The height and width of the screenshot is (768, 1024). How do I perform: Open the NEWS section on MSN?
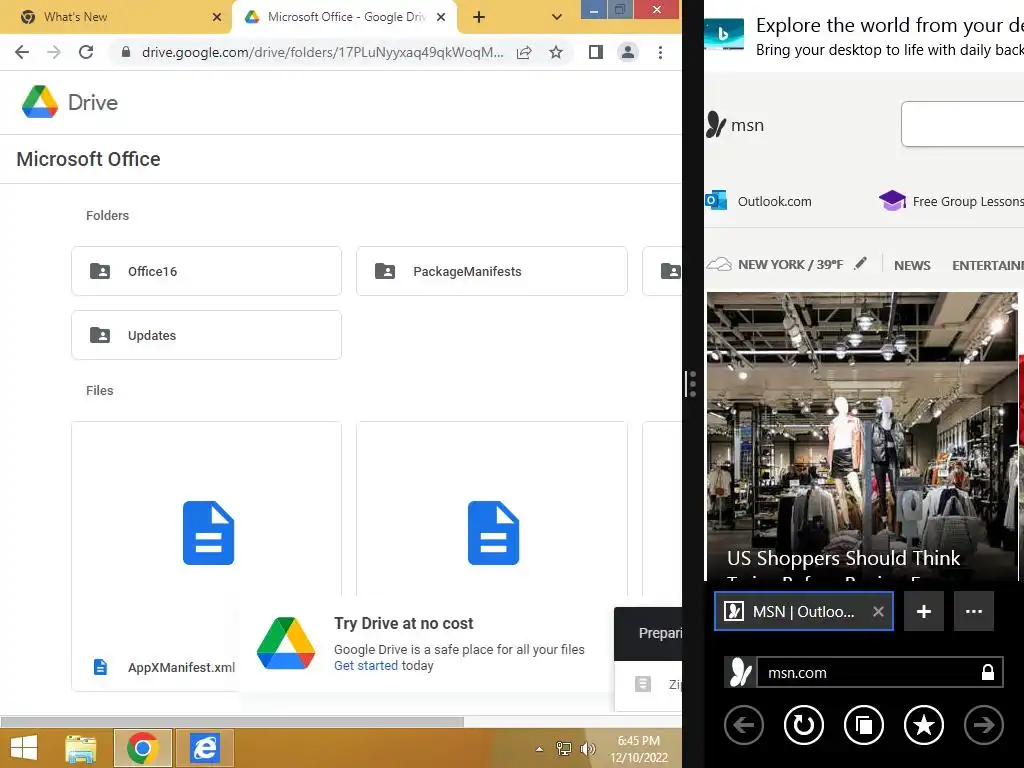tap(912, 265)
